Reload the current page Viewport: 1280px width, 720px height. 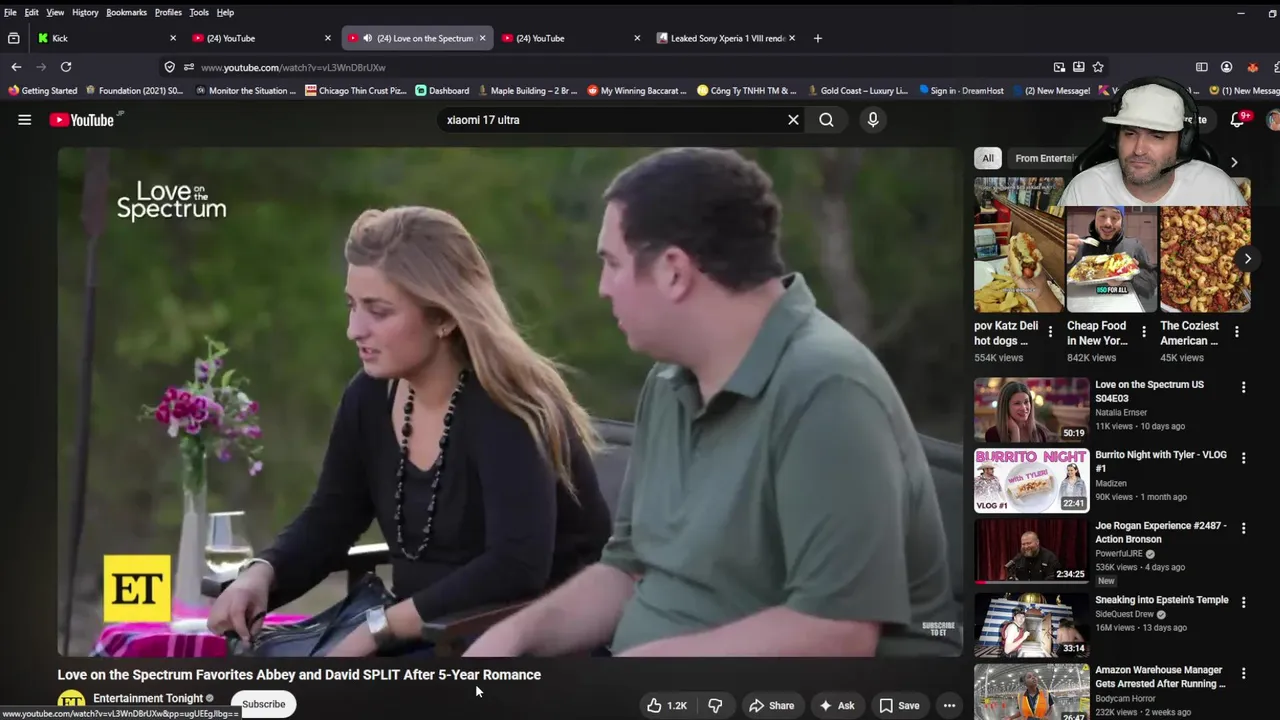(x=66, y=67)
